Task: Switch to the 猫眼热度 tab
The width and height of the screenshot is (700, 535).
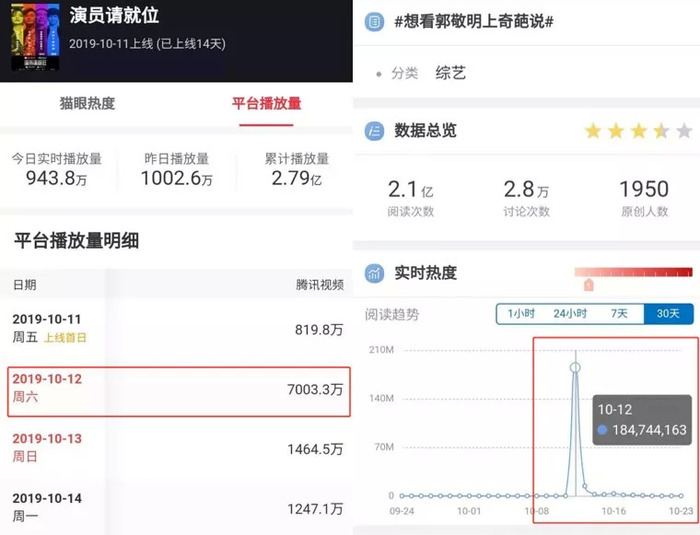Action: click(88, 104)
